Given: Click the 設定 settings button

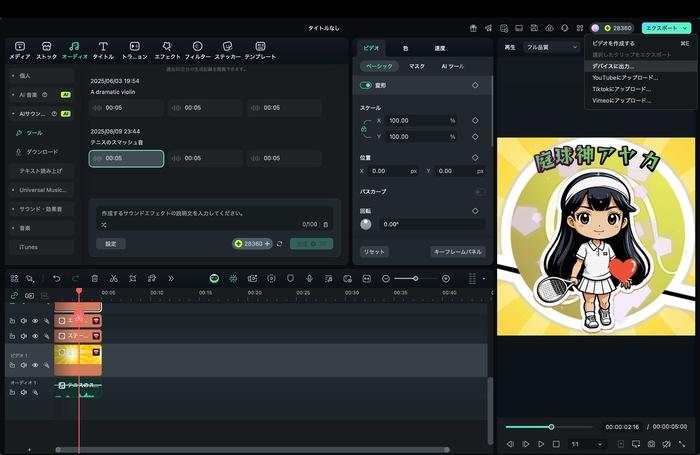Looking at the screenshot, I should (x=111, y=244).
